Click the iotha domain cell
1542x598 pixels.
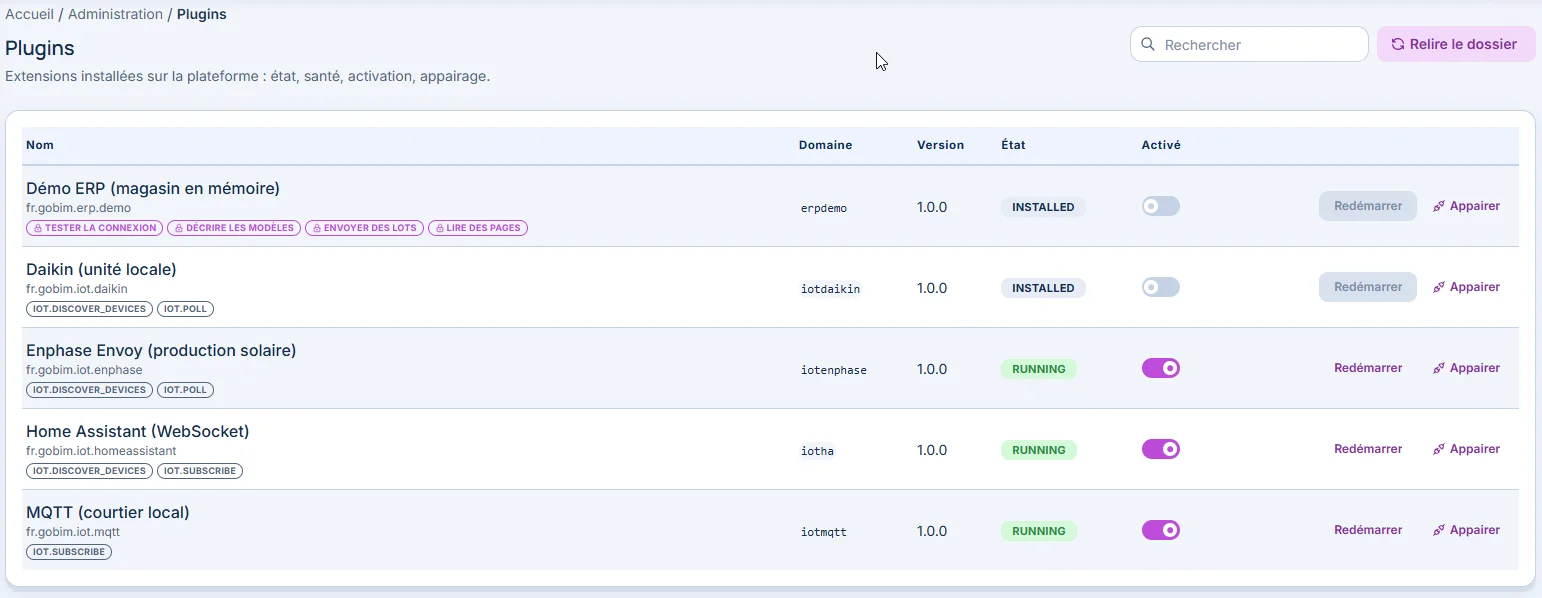click(x=817, y=451)
